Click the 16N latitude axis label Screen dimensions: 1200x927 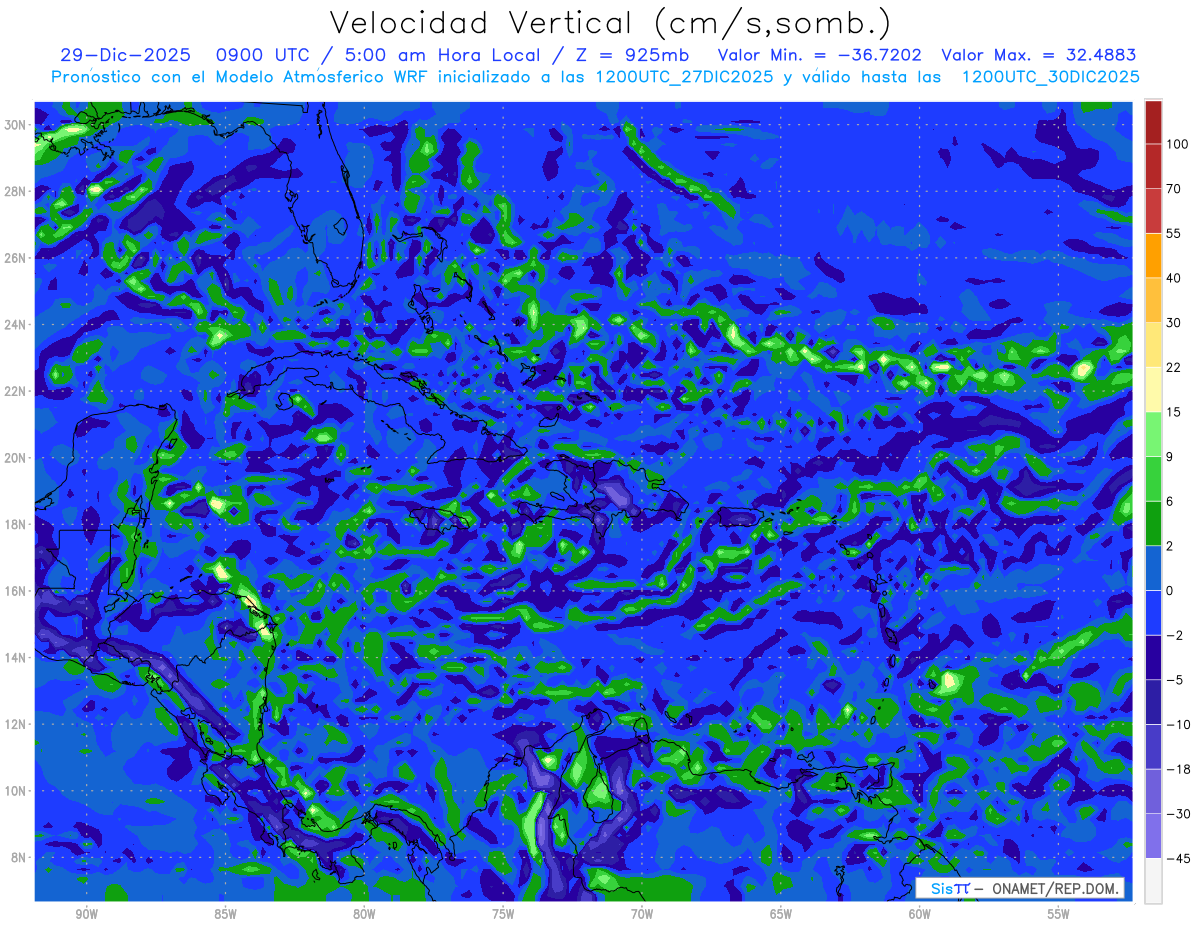pyautogui.click(x=17, y=591)
